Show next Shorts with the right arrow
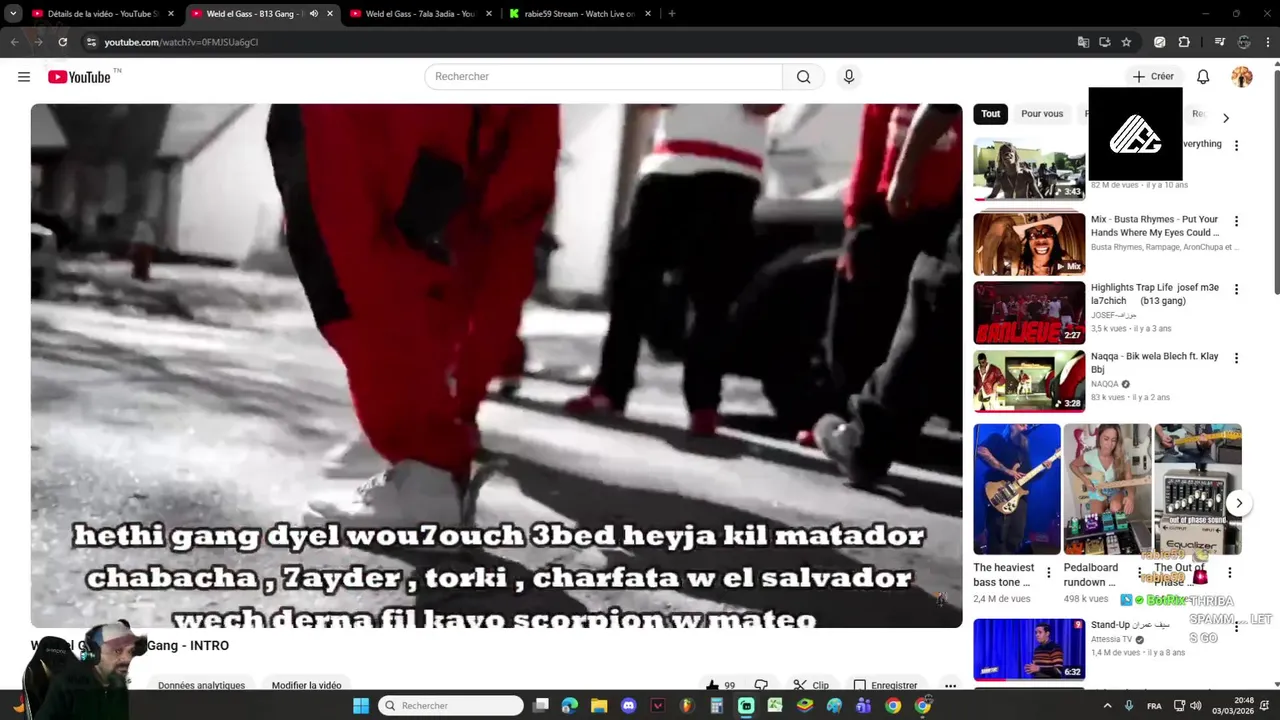The image size is (1280, 720). pos(1238,503)
